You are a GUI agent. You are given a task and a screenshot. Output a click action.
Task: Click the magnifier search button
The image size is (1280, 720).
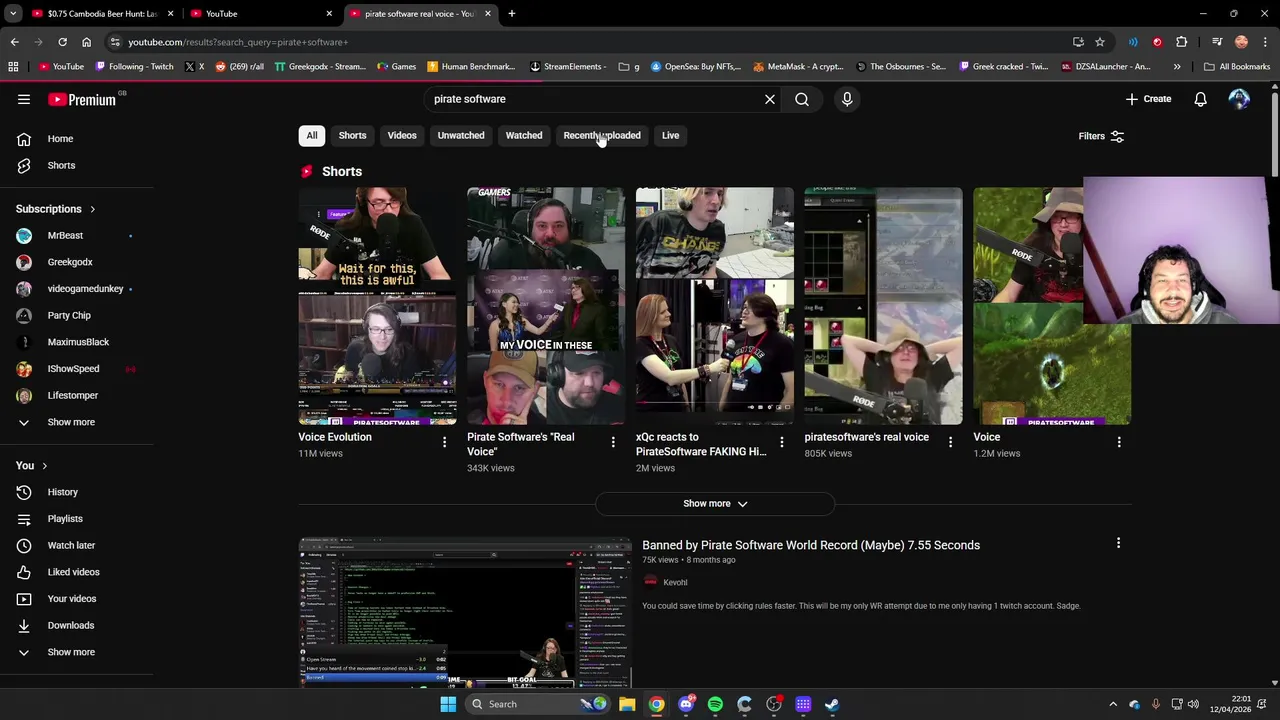click(x=802, y=99)
